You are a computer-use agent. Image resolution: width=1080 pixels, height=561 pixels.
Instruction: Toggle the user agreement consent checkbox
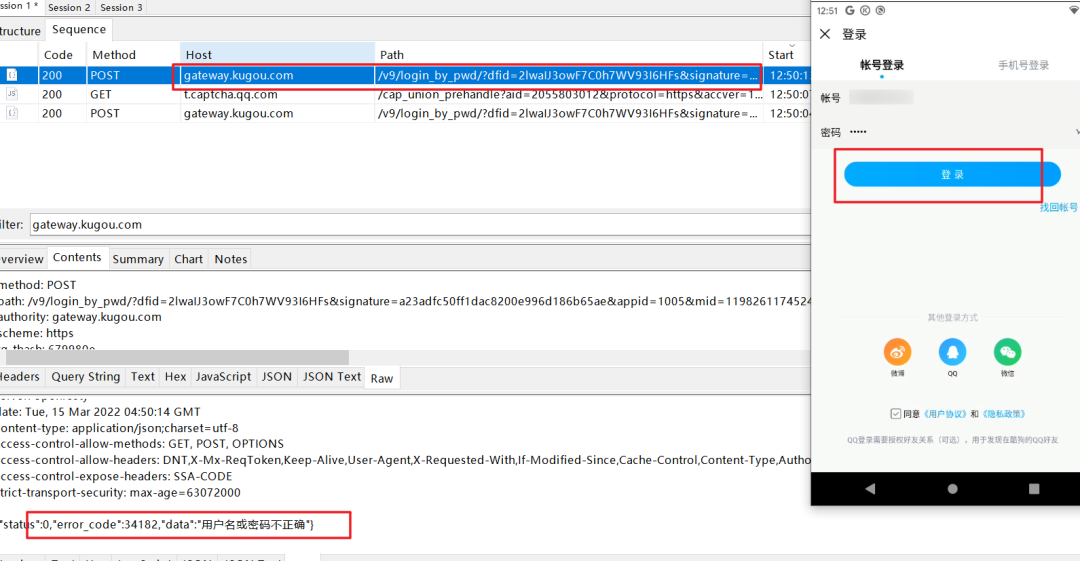click(x=895, y=414)
